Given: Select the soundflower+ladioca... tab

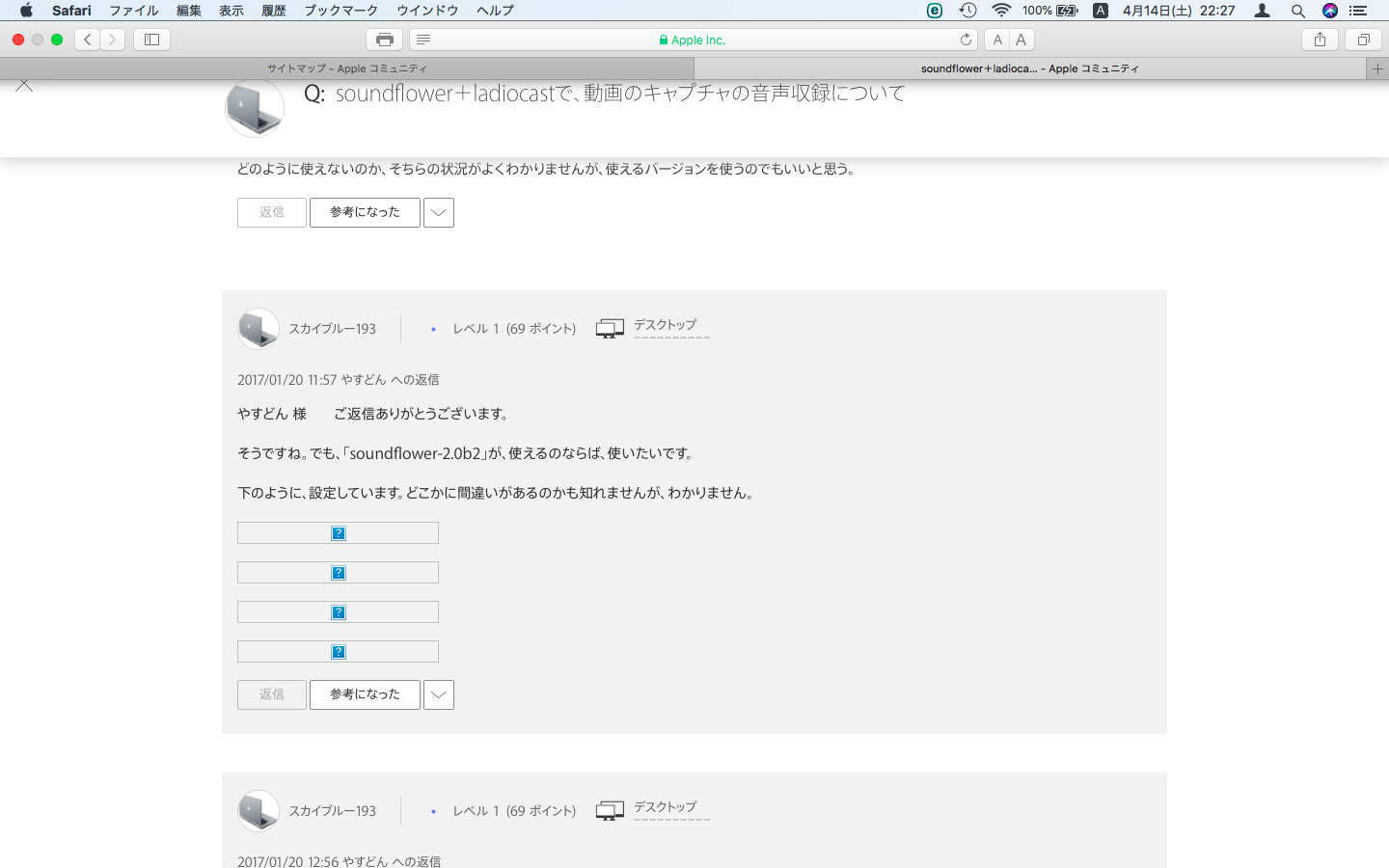Looking at the screenshot, I should 1030,68.
